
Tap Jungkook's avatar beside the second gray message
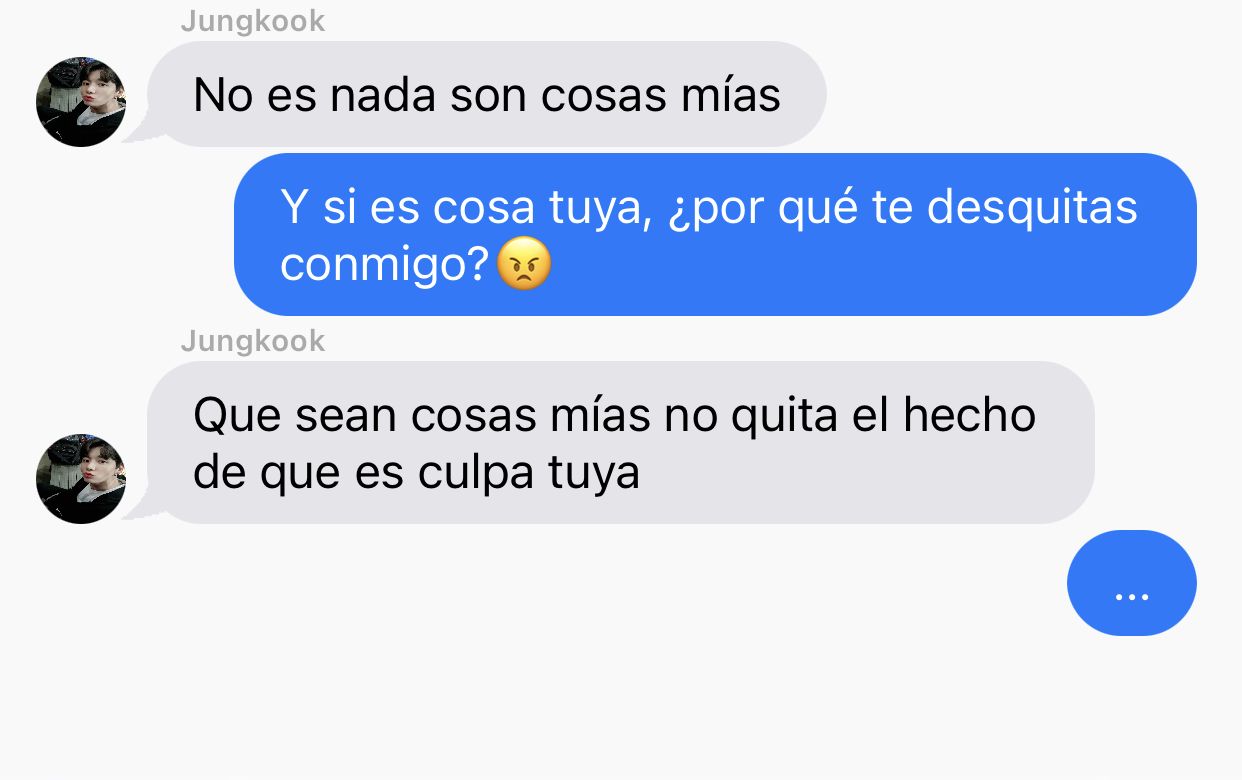click(81, 479)
